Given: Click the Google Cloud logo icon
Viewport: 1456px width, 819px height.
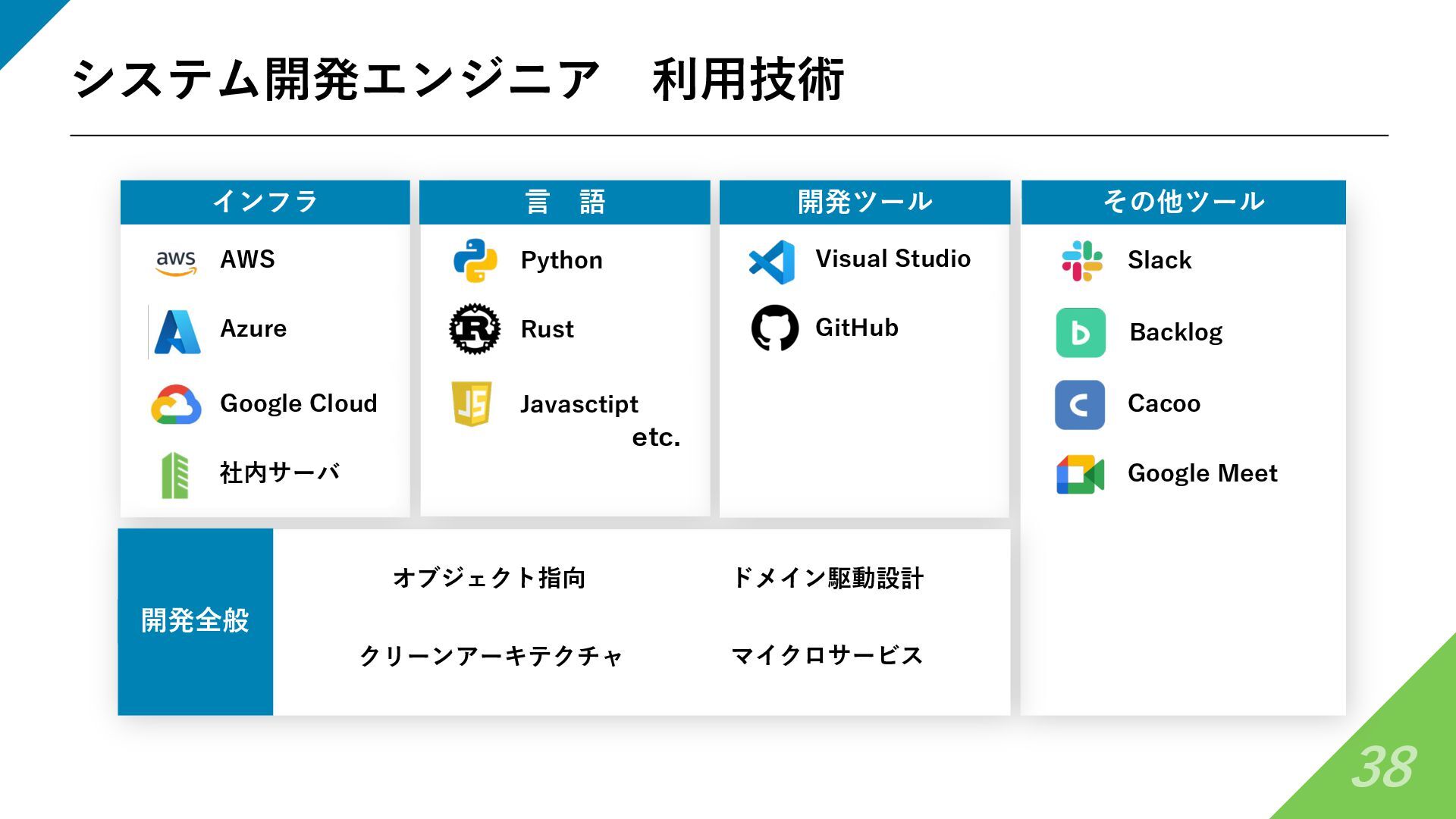Looking at the screenshot, I should pyautogui.click(x=176, y=404).
